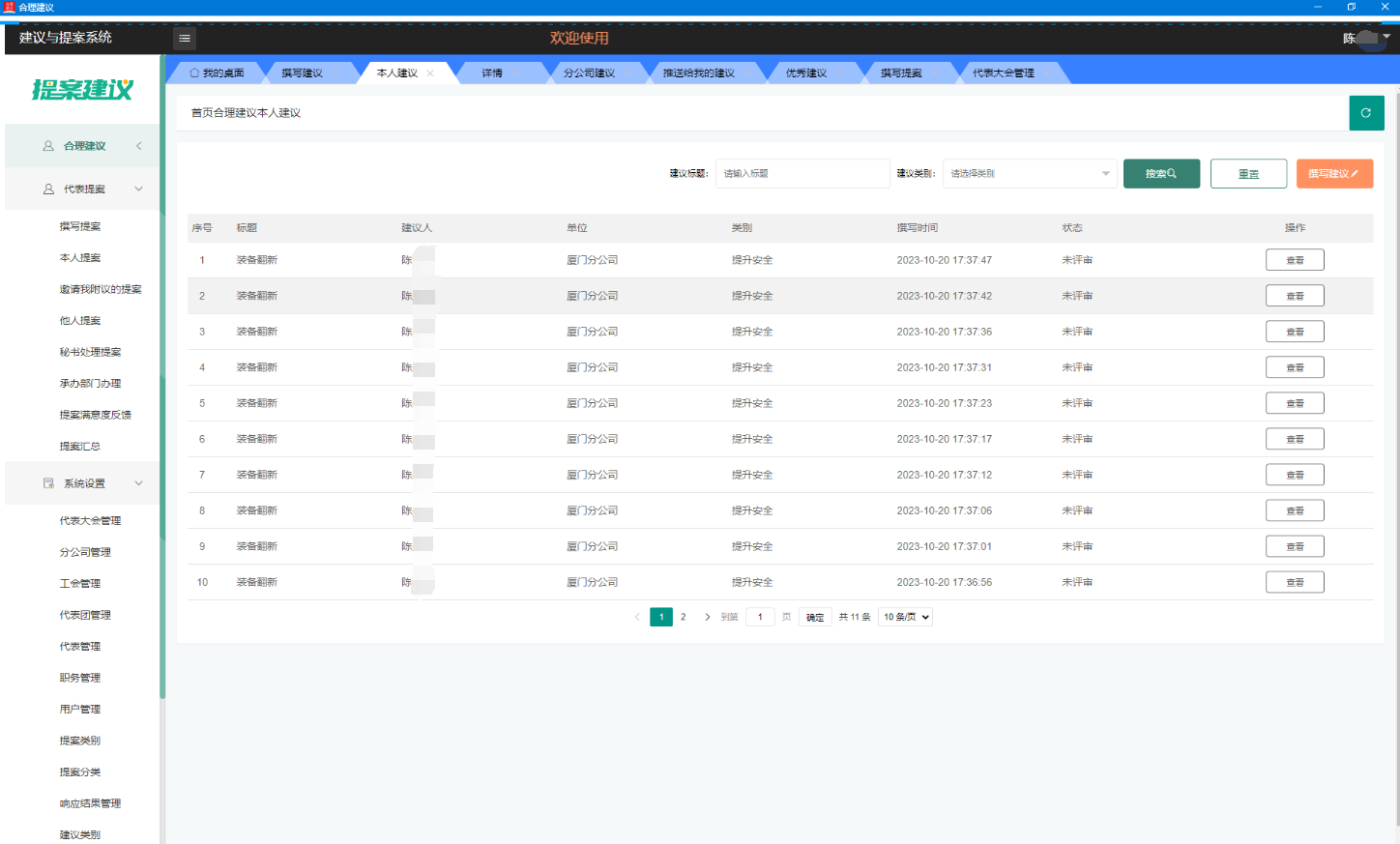Click the green refresh icon button
1400x844 pixels.
click(1366, 113)
